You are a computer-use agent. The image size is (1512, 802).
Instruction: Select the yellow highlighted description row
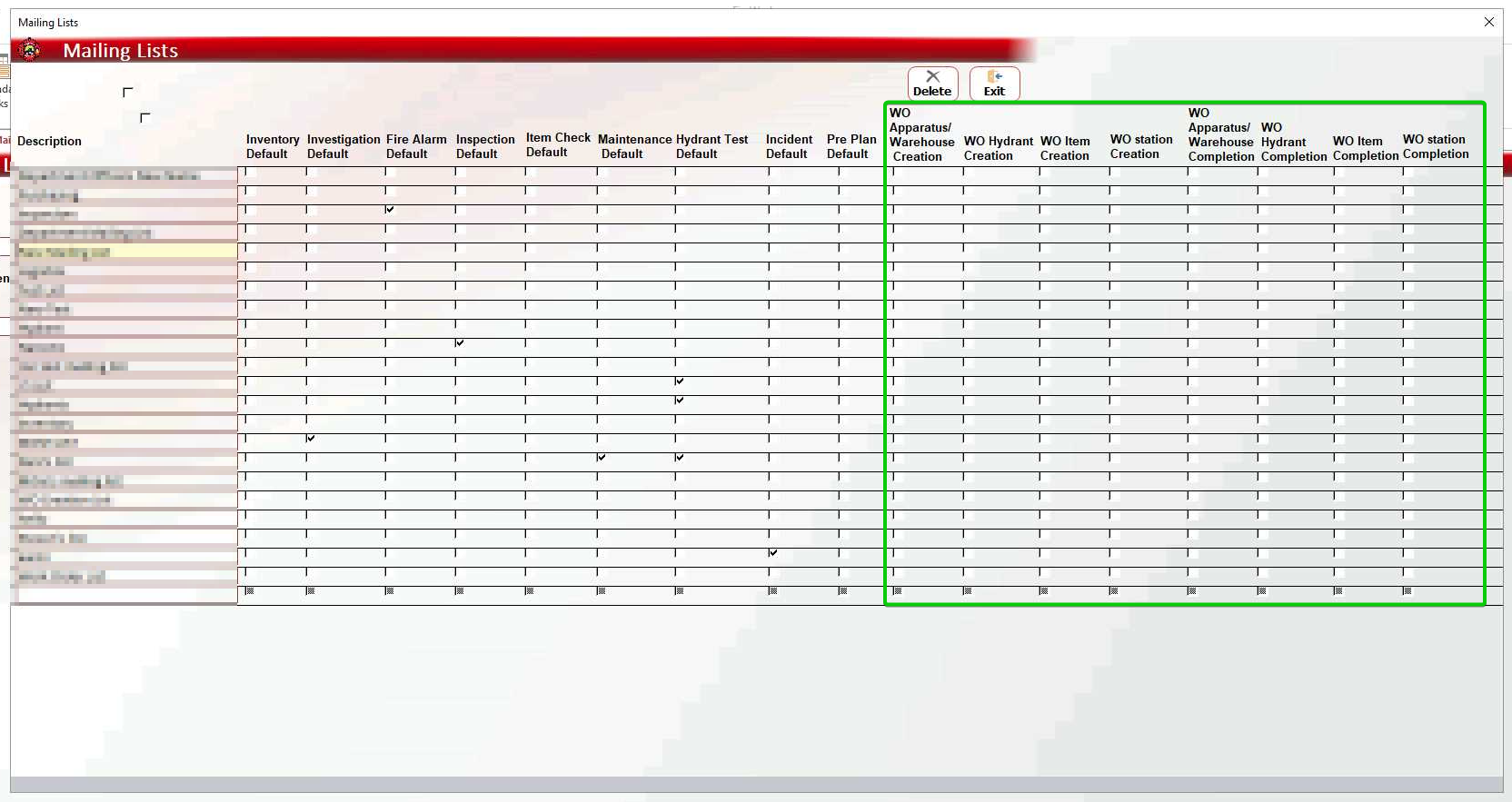pos(127,252)
